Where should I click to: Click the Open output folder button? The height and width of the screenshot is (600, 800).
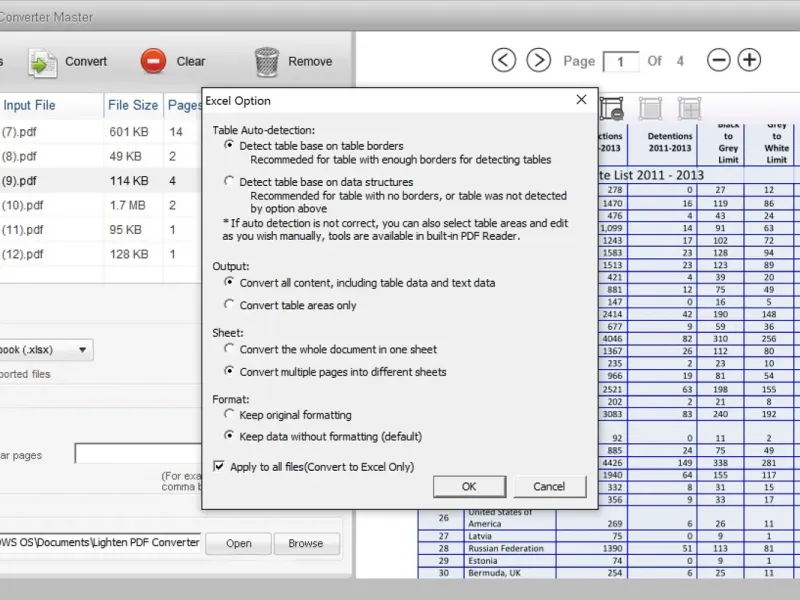click(x=238, y=543)
